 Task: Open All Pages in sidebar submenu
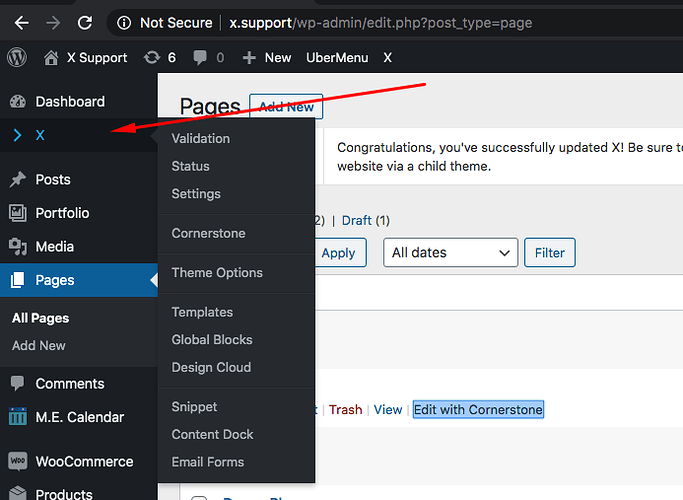(x=41, y=318)
